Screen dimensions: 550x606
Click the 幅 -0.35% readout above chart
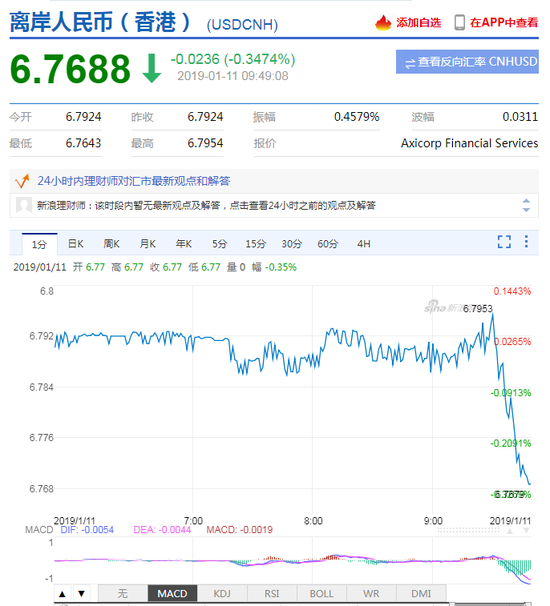(x=274, y=267)
